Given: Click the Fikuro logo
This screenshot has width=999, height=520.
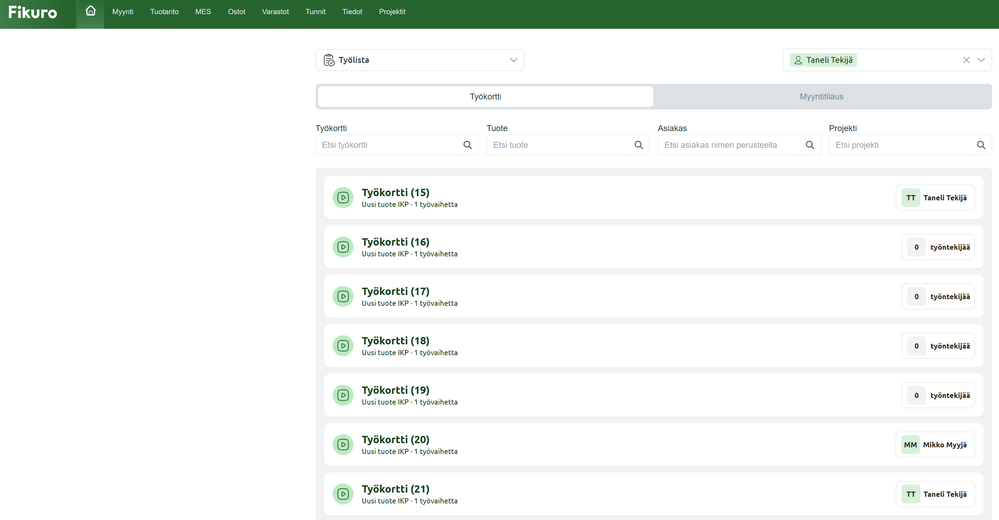Looking at the screenshot, I should pyautogui.click(x=33, y=12).
